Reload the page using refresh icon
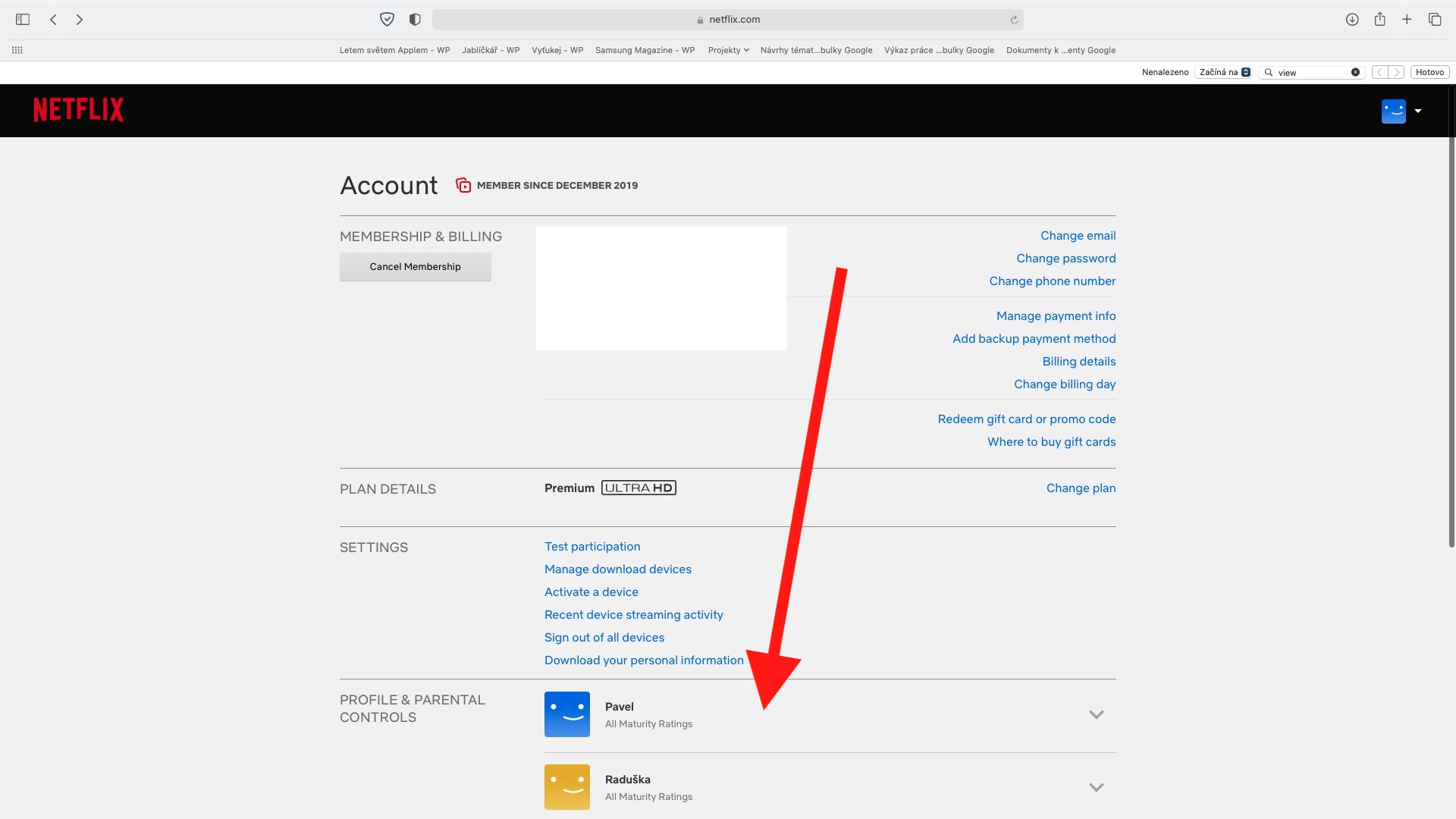 point(1014,20)
